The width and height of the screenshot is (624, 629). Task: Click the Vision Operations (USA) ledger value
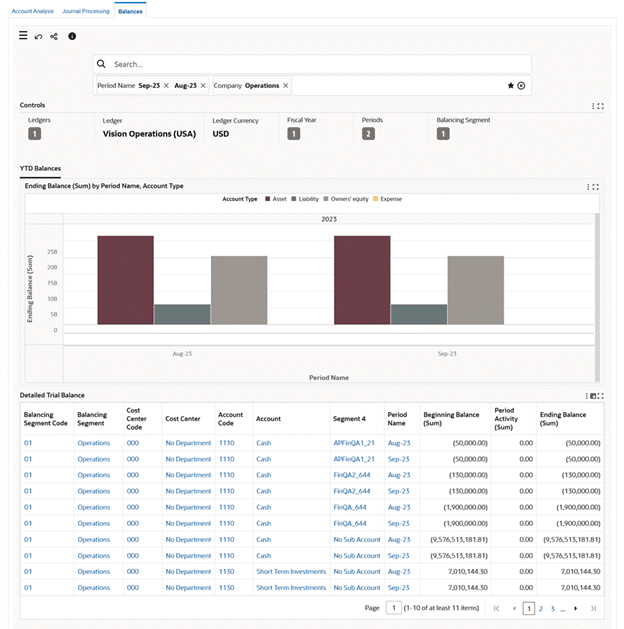click(x=149, y=134)
